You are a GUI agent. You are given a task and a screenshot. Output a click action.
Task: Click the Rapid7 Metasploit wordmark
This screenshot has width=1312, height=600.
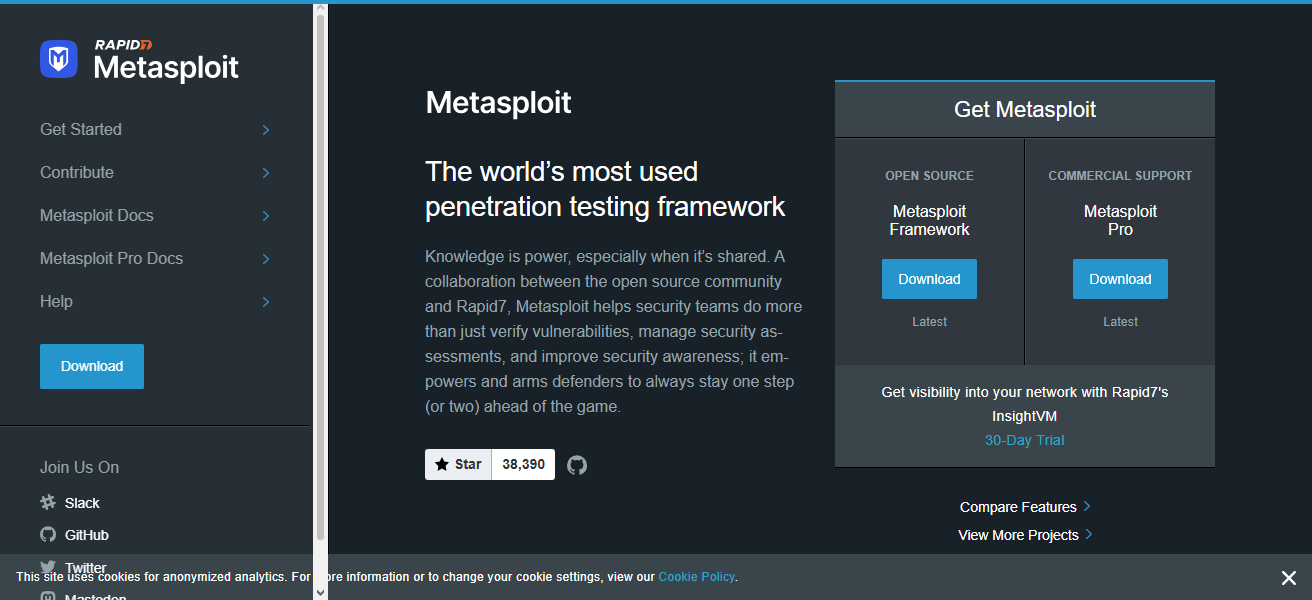(x=166, y=60)
